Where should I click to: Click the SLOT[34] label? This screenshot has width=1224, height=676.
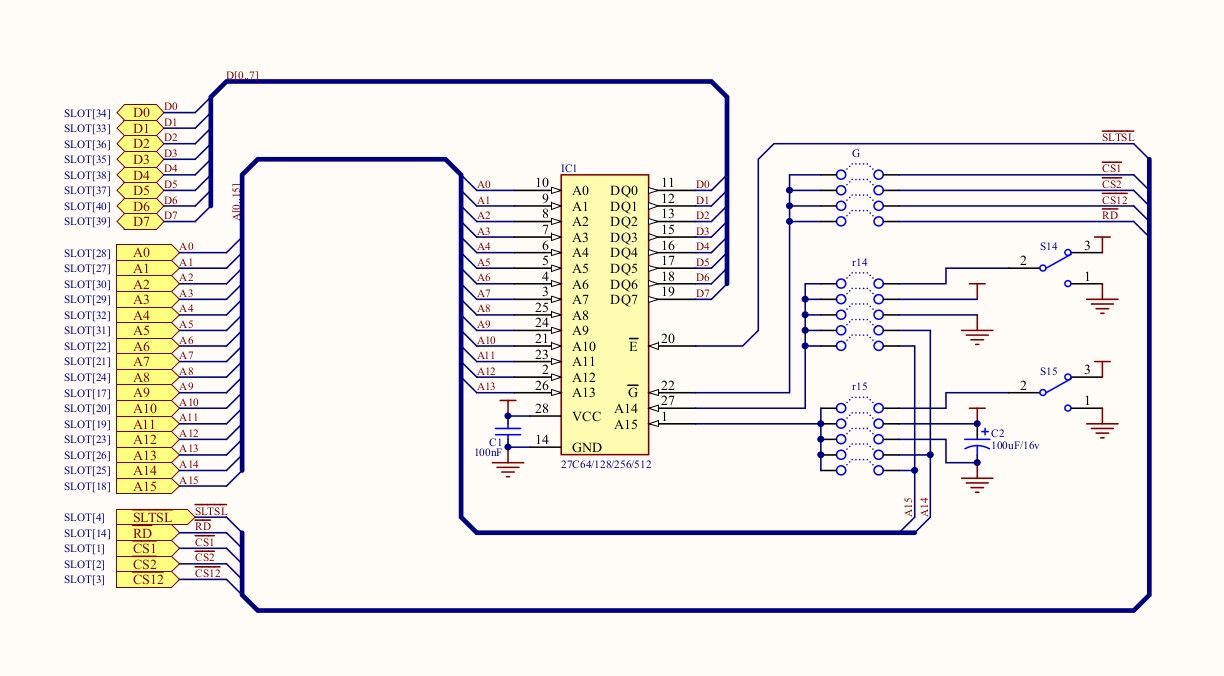coord(87,113)
